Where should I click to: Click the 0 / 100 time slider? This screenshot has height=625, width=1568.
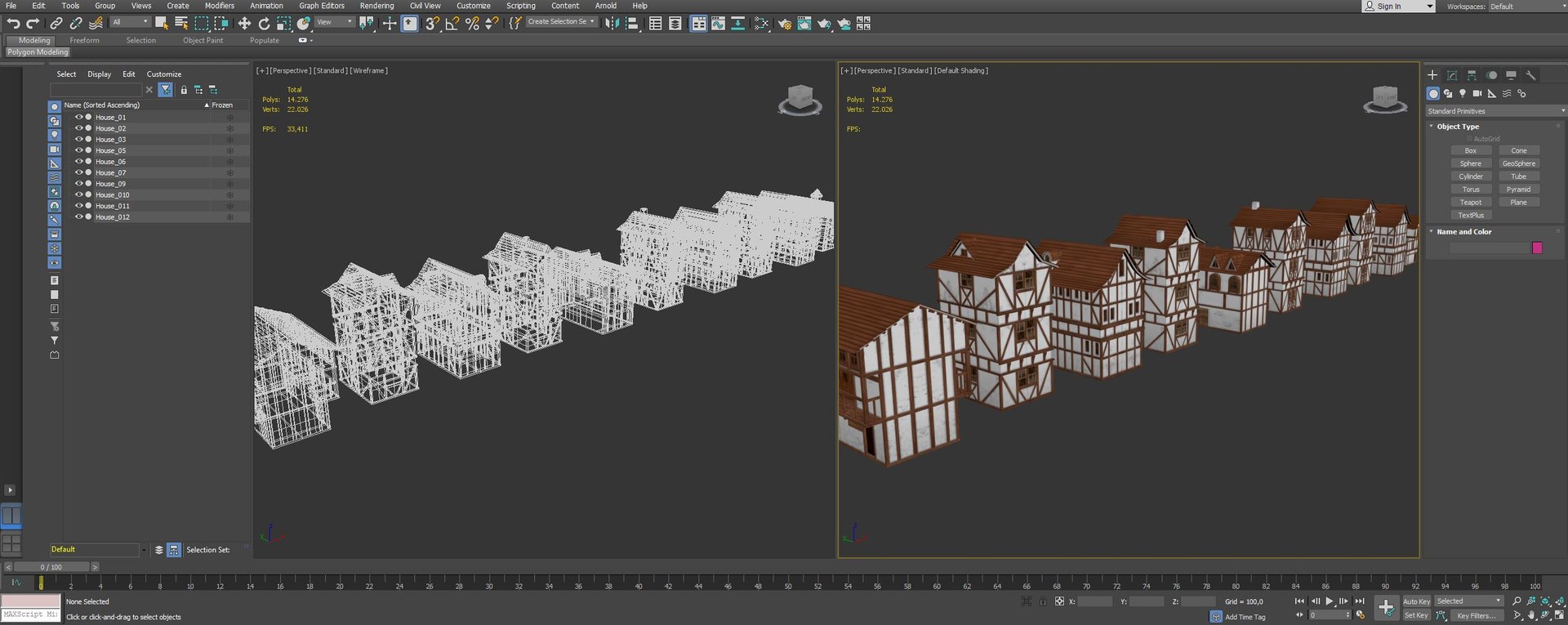51,567
